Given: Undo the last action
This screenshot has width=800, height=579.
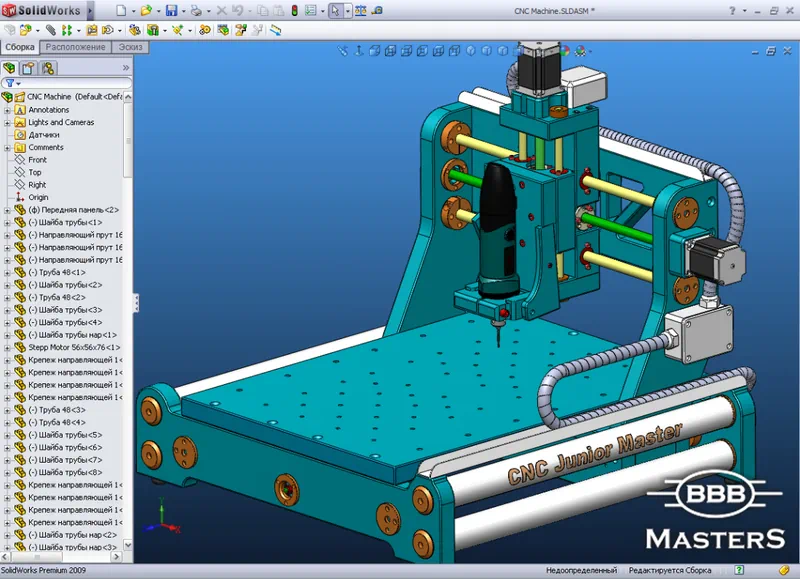Looking at the screenshot, I should 236,9.
